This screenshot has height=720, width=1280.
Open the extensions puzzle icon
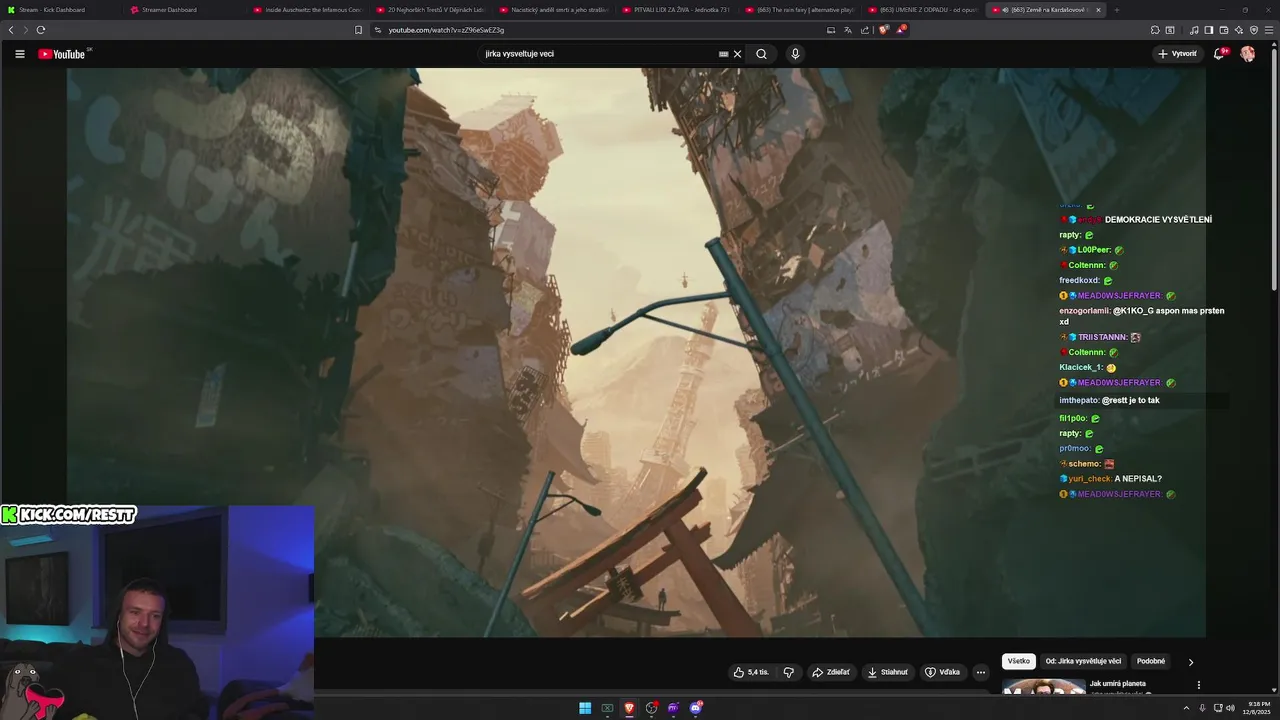(1155, 30)
